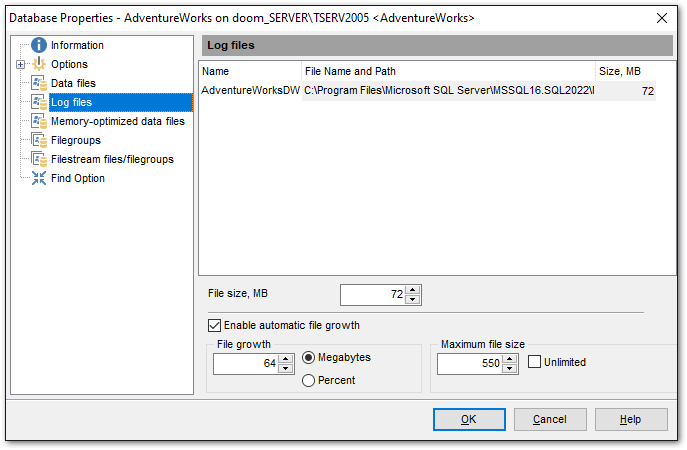The image size is (687, 450).
Task: Increase File size value with up arrow
Action: (x=412, y=290)
